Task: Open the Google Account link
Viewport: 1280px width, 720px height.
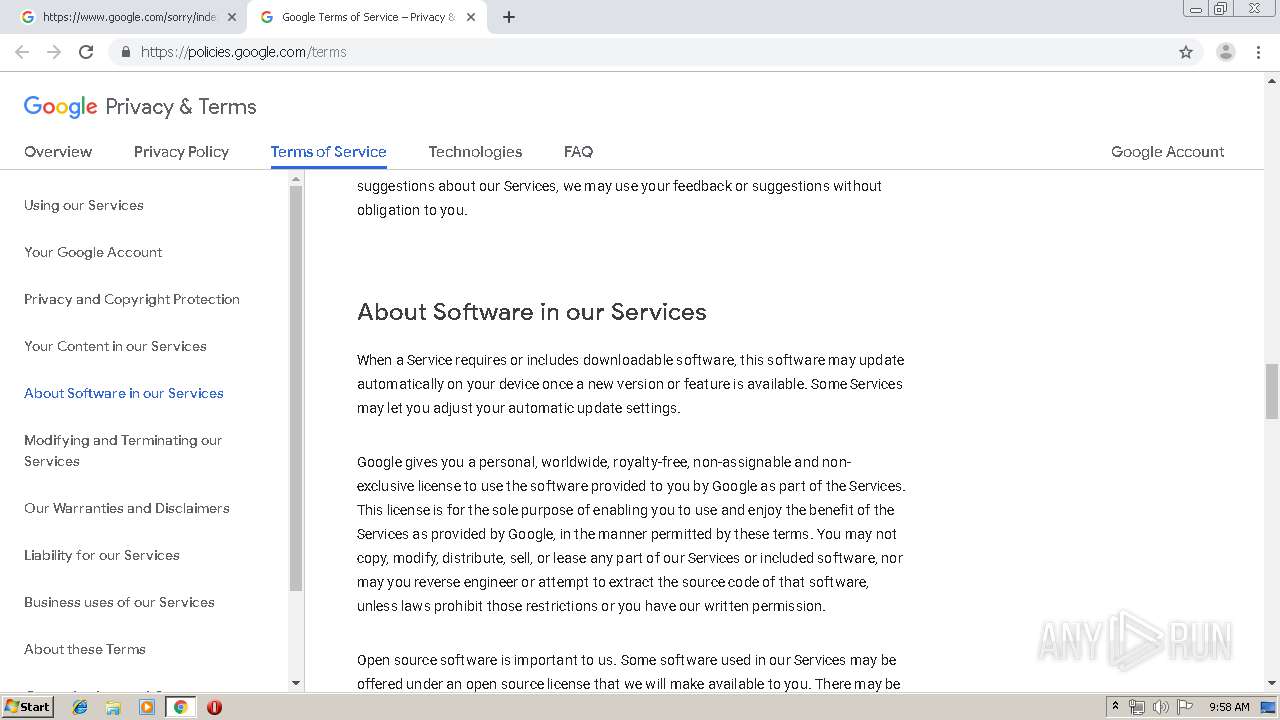Action: pos(1167,152)
